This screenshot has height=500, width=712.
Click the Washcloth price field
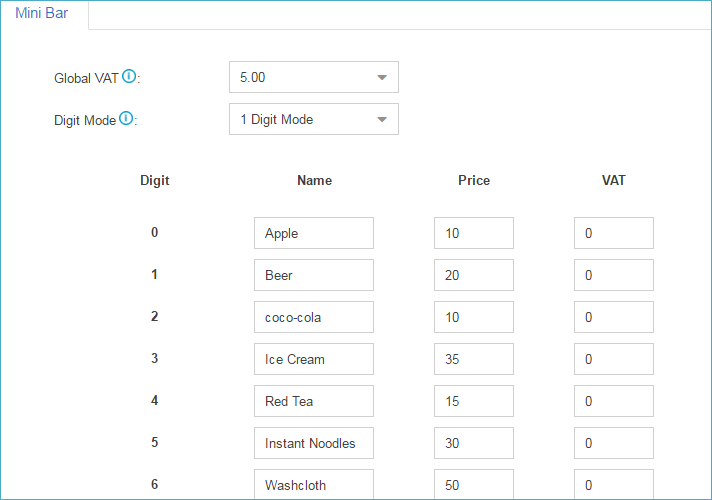pos(473,484)
